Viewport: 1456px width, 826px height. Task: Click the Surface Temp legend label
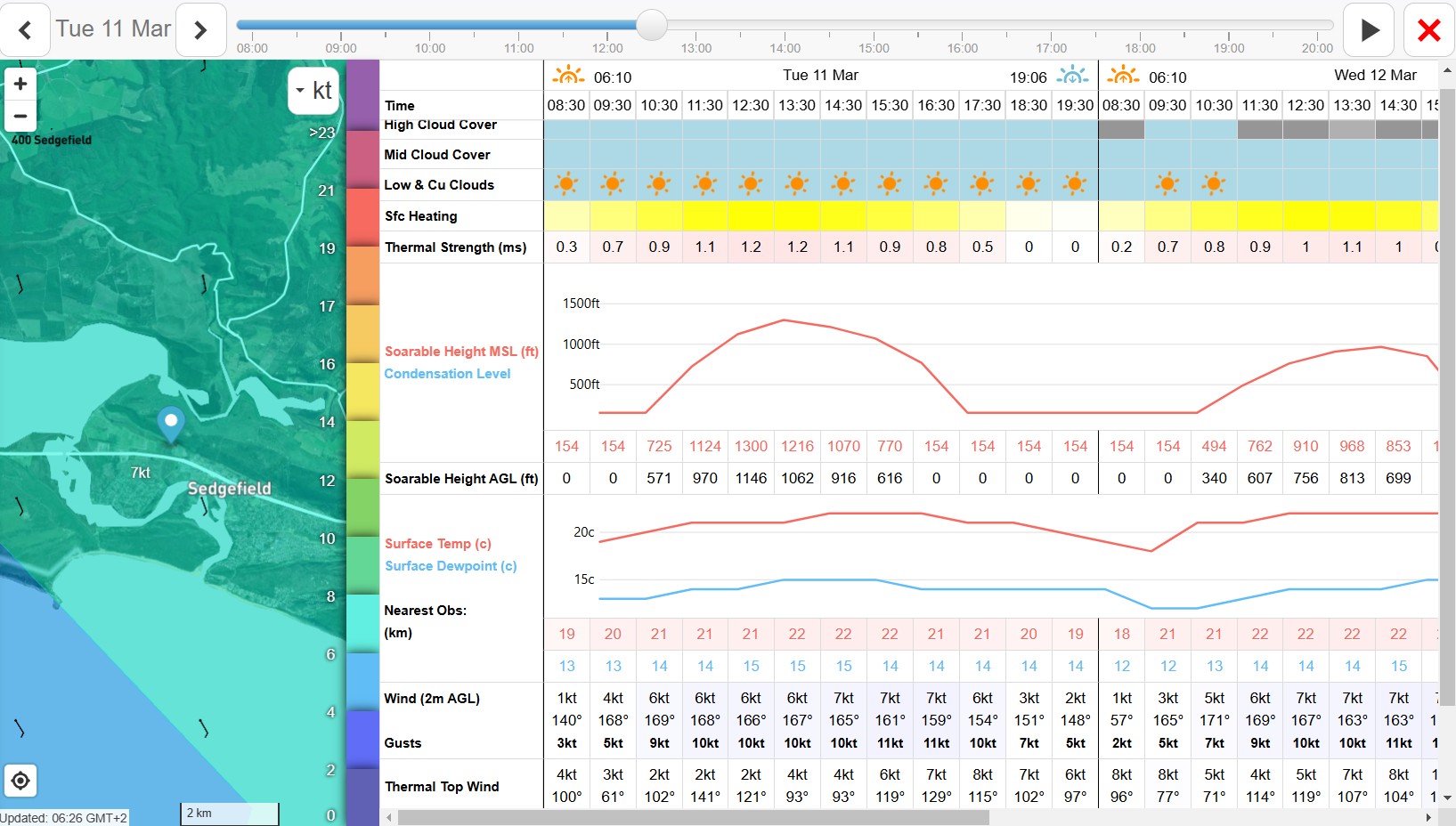pos(438,544)
